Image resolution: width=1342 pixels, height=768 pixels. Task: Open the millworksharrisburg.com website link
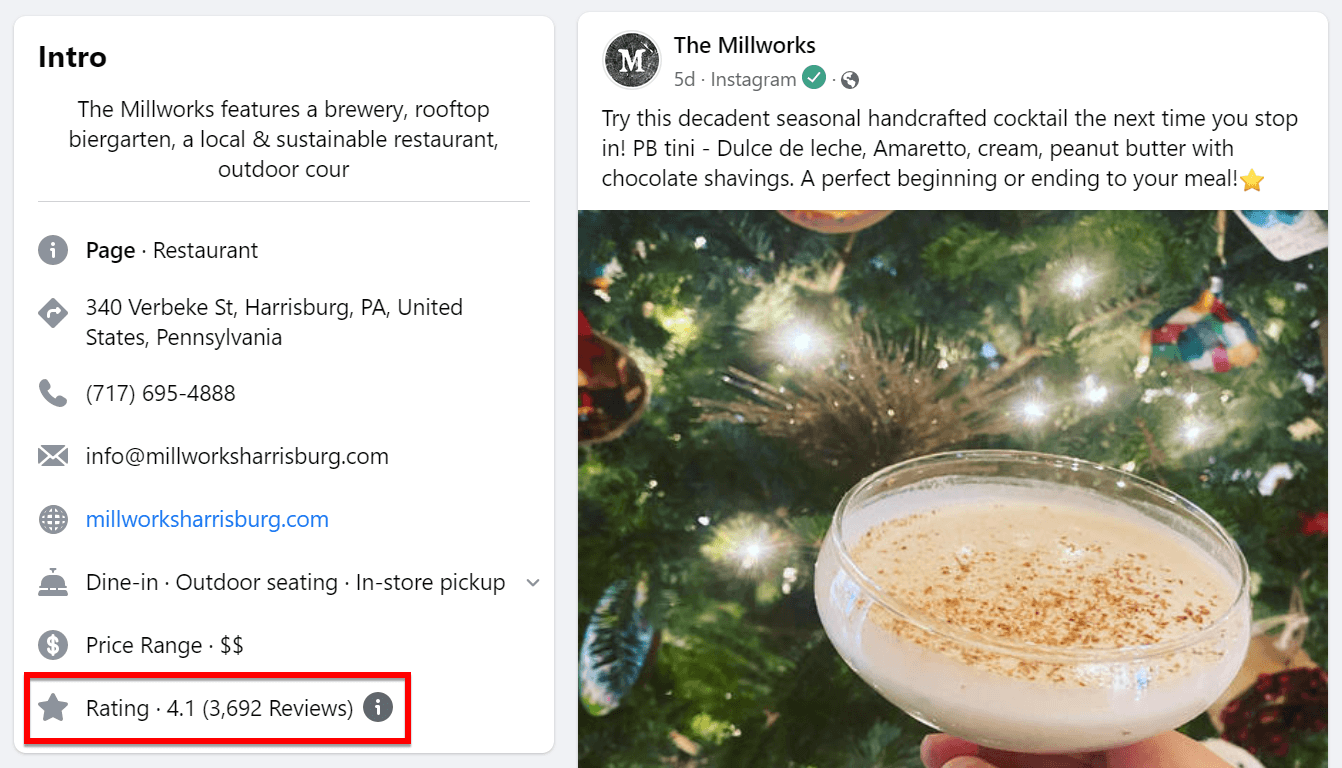point(207,519)
